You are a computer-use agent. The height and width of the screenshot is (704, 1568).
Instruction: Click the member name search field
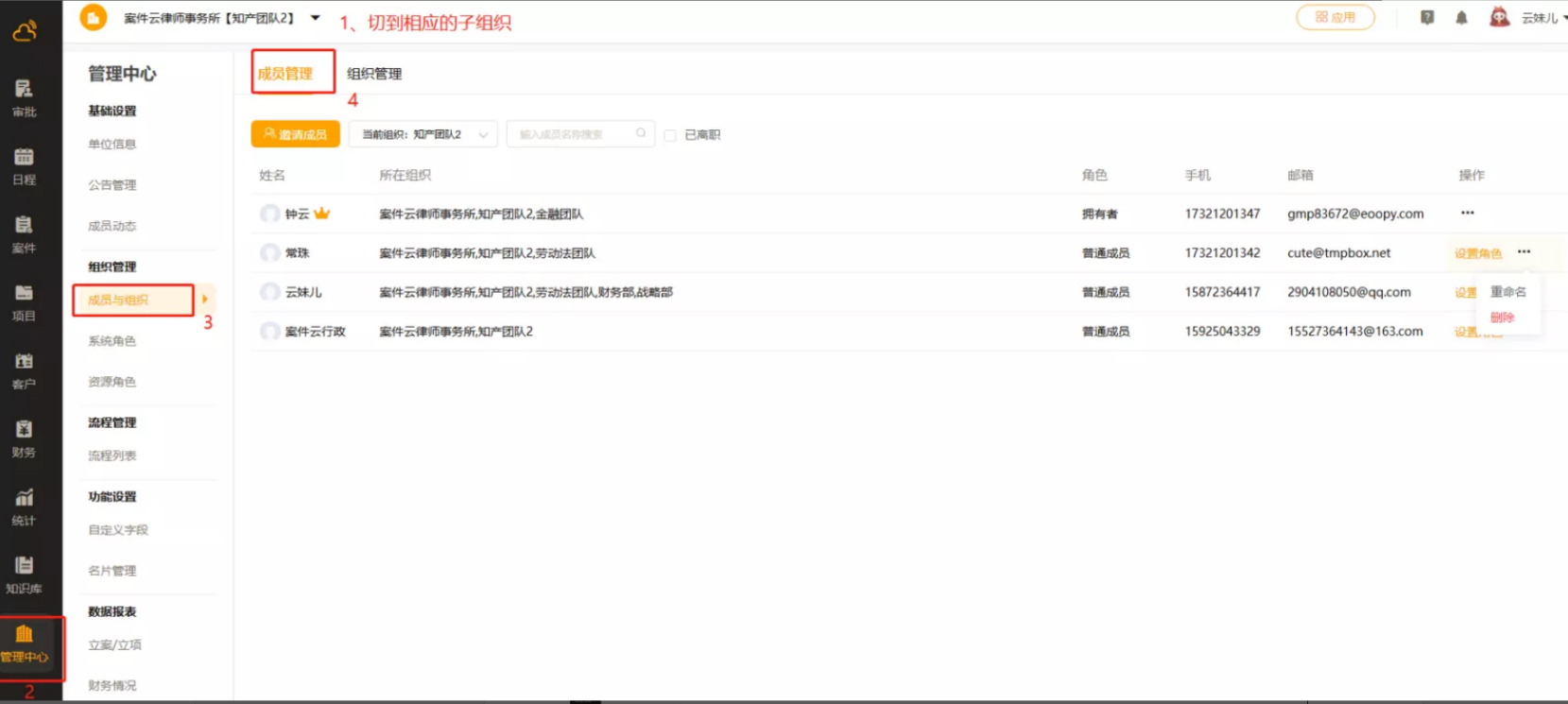point(574,134)
